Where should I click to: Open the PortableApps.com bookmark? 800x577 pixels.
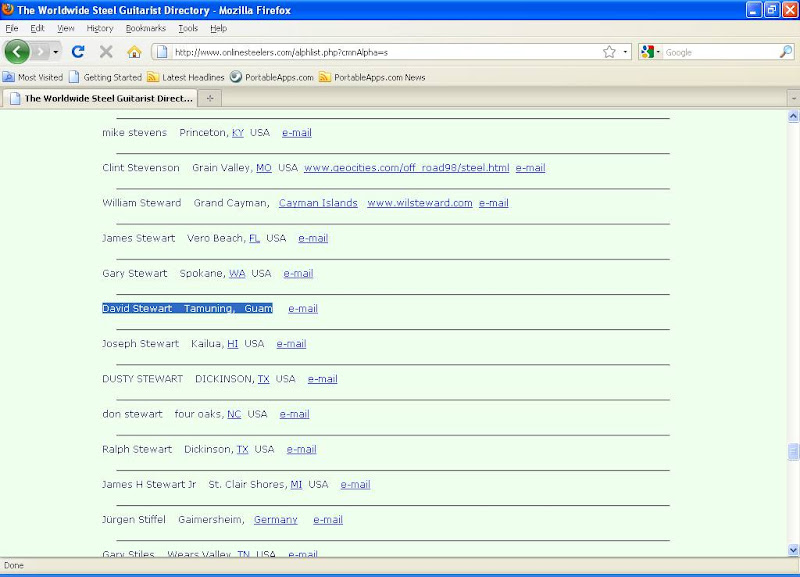click(x=271, y=77)
